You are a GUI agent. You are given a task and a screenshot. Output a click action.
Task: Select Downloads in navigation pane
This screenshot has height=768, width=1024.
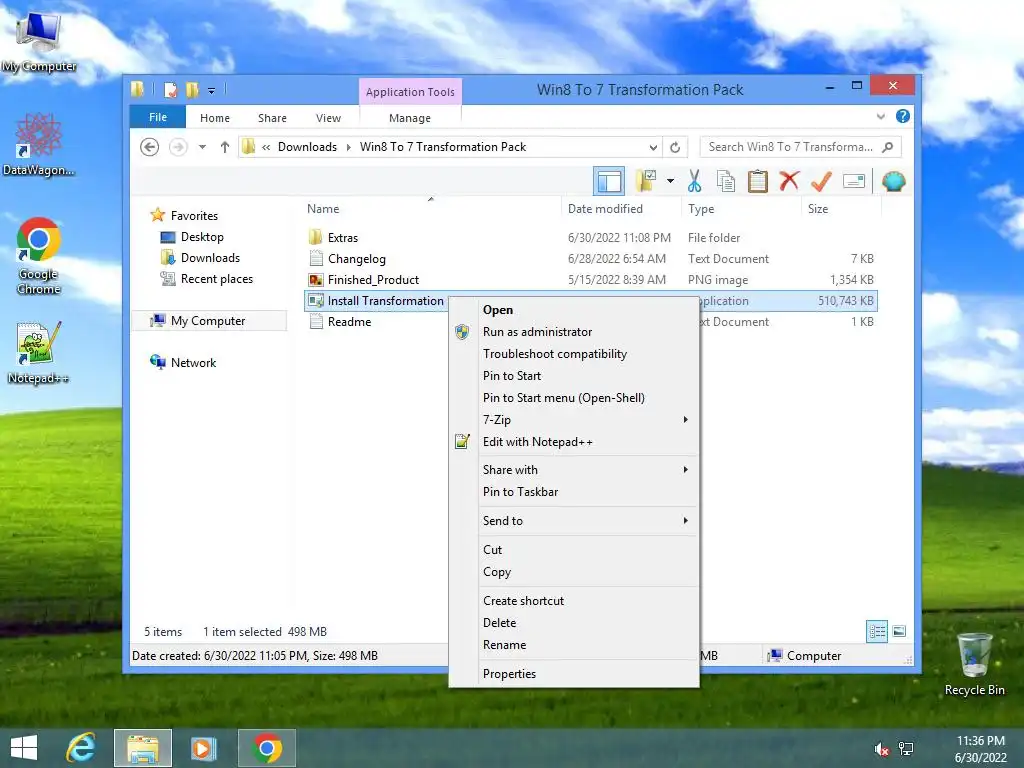click(x=210, y=258)
